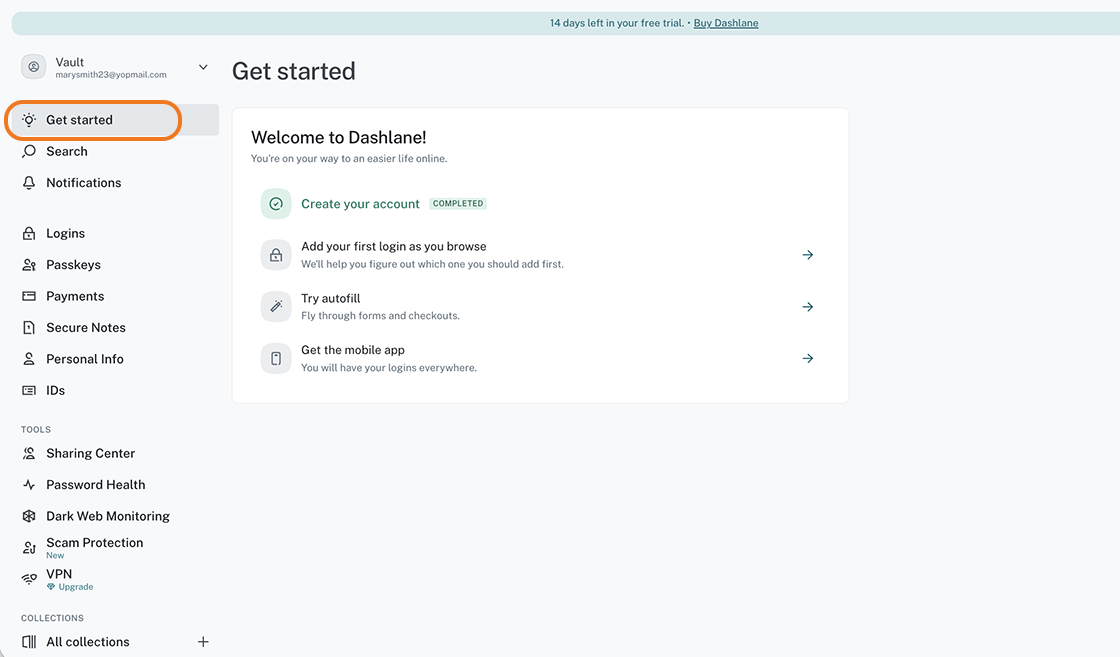This screenshot has height=657, width=1120.
Task: Open VPN tool
Action: tap(114, 579)
